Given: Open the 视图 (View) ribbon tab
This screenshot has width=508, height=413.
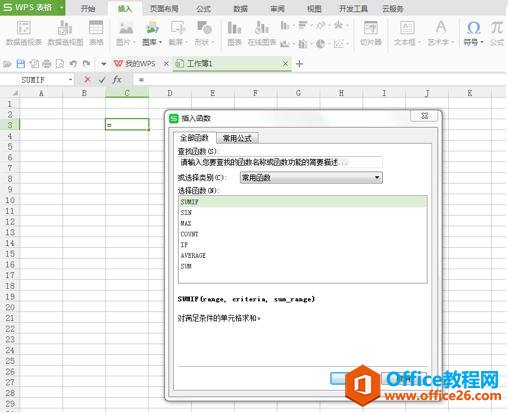Looking at the screenshot, I should 314,9.
